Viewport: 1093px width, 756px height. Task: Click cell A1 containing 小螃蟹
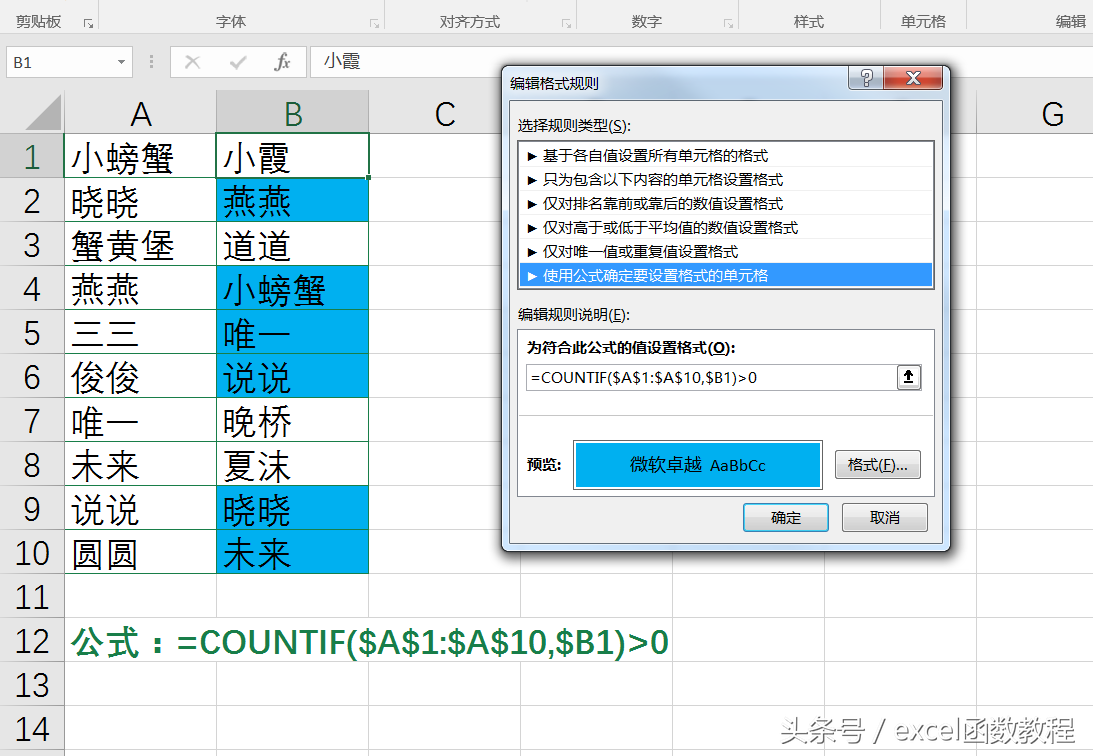[140, 156]
